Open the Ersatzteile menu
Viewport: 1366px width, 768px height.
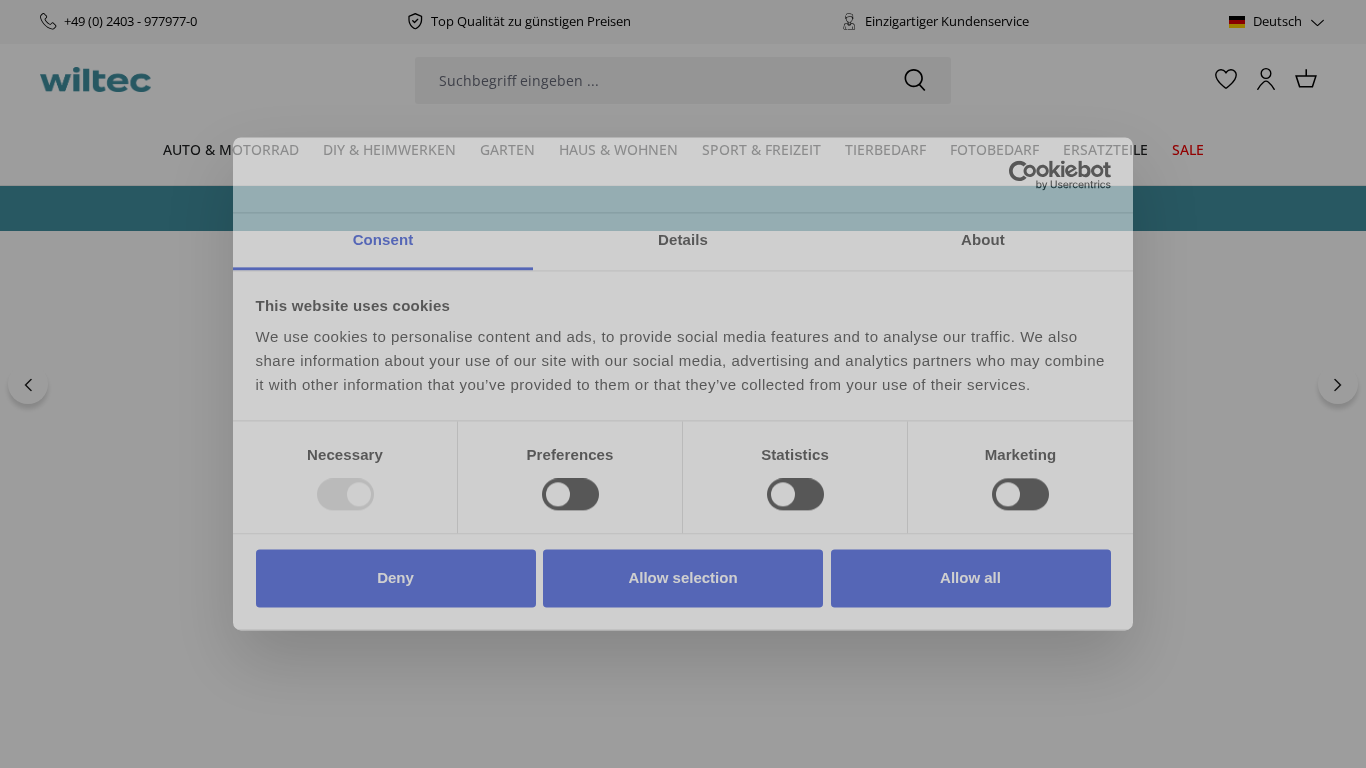[1105, 150]
